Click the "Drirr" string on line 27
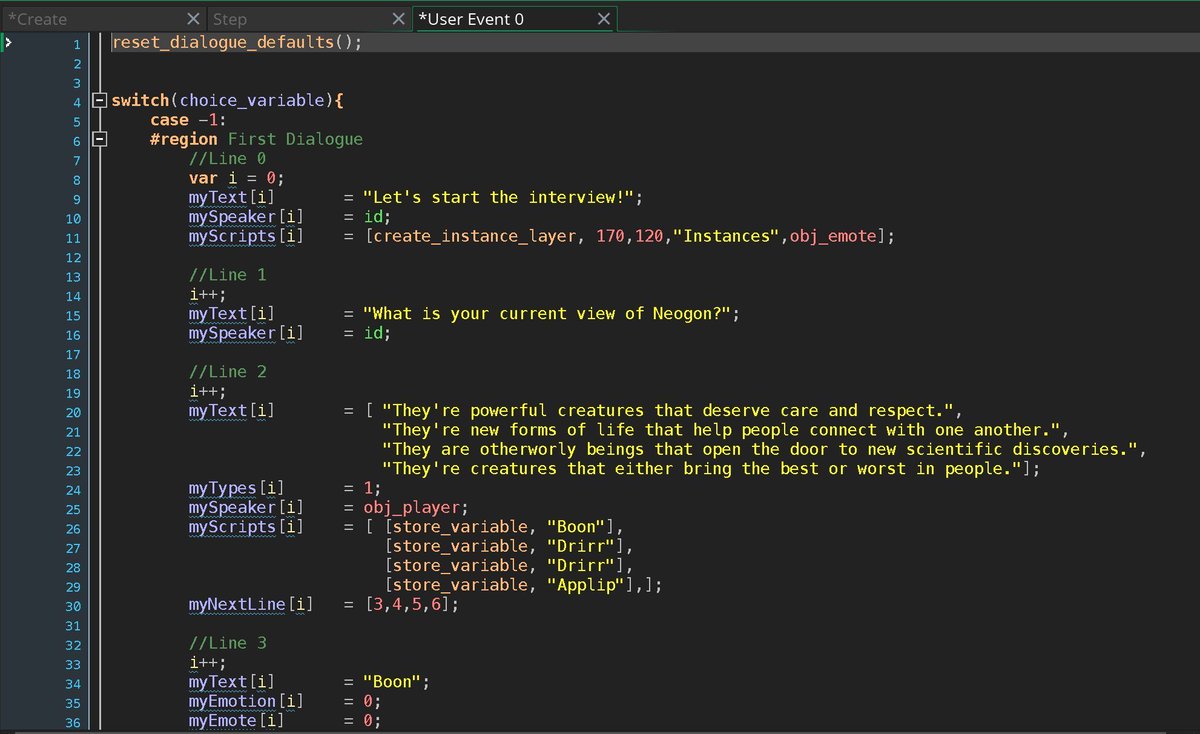The height and width of the screenshot is (734, 1200). click(x=581, y=546)
